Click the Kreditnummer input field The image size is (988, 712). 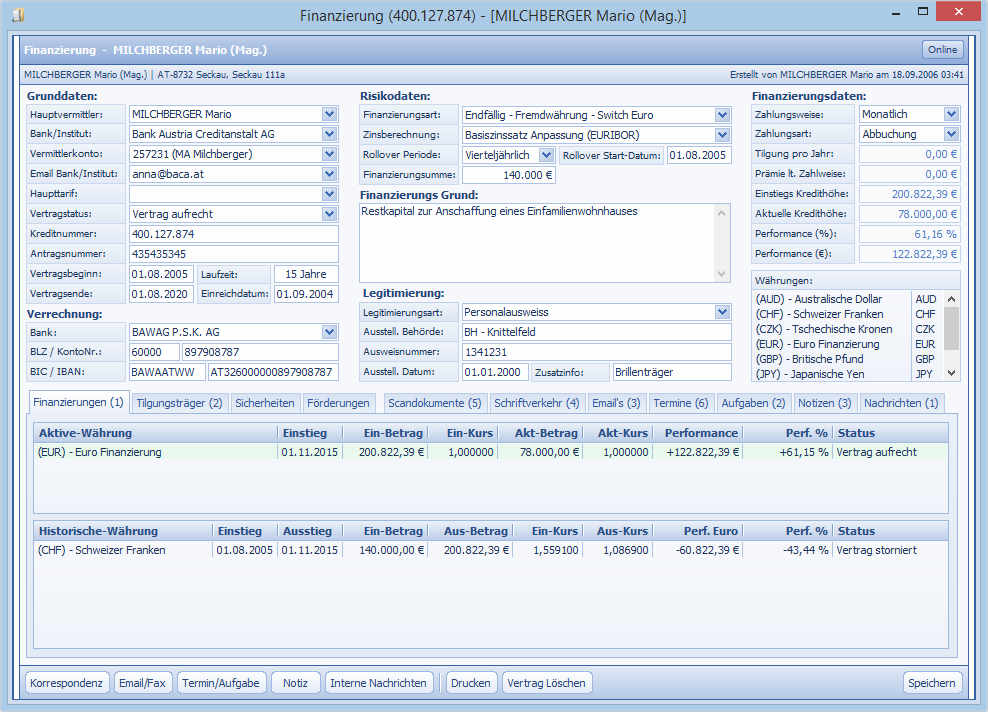pos(233,234)
